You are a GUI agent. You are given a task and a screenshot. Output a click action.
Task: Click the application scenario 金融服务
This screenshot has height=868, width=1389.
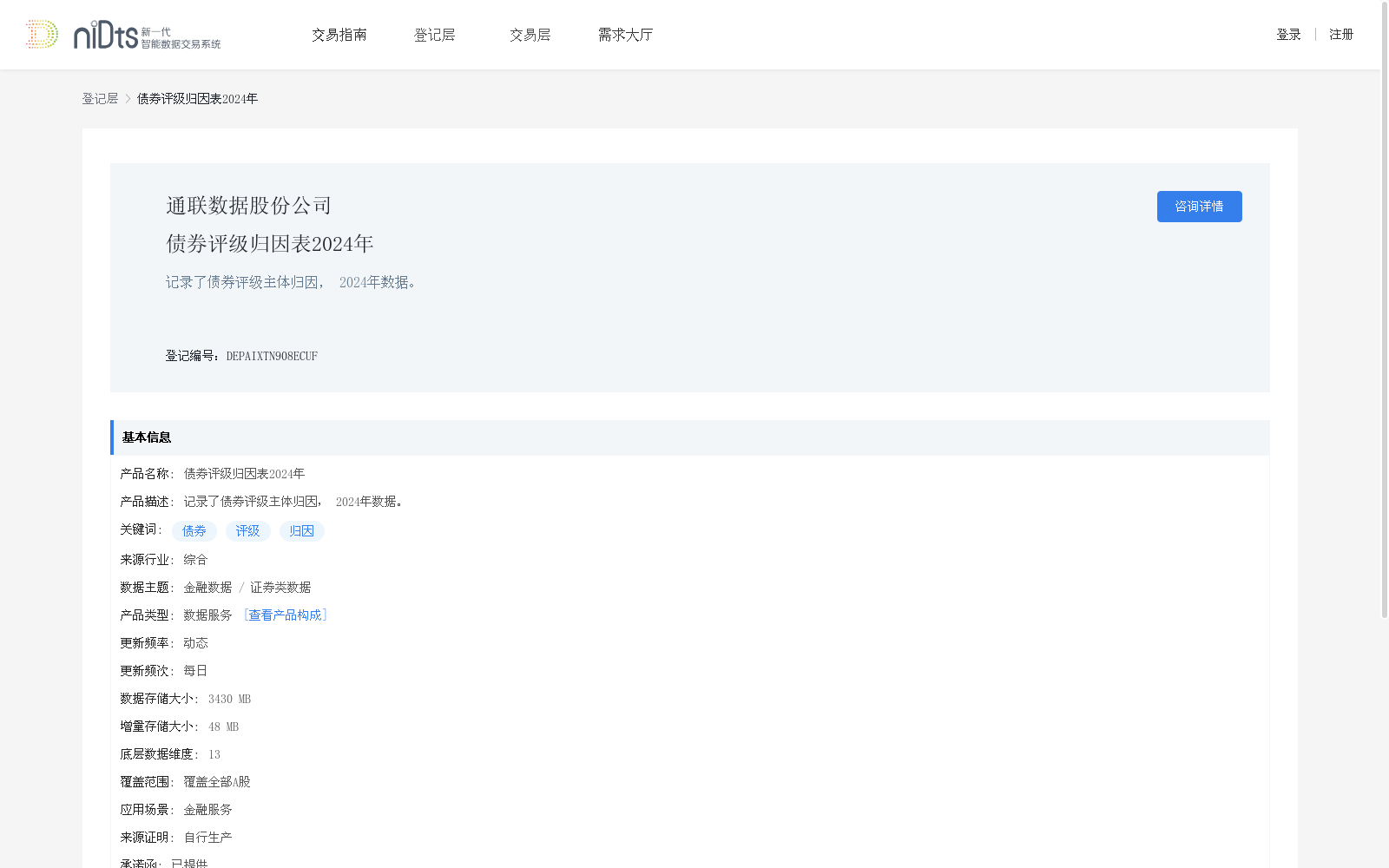[207, 810]
